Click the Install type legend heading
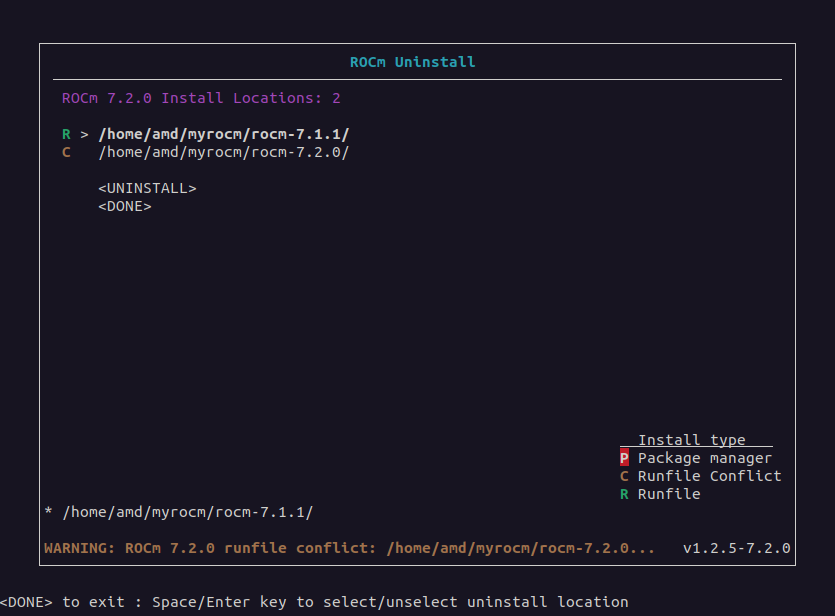835x616 pixels. pyautogui.click(x=692, y=440)
